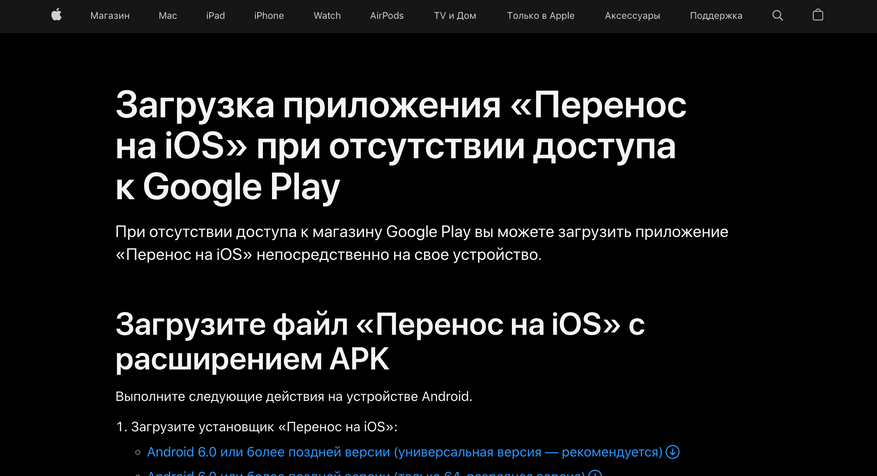Select iPad in the navigation bar
The image size is (877, 476).
pyautogui.click(x=215, y=16)
